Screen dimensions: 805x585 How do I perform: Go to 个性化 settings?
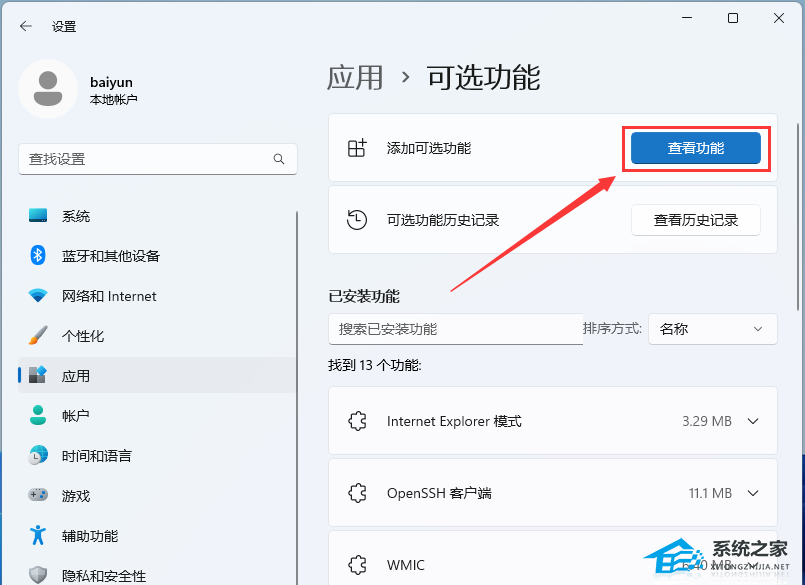157,336
